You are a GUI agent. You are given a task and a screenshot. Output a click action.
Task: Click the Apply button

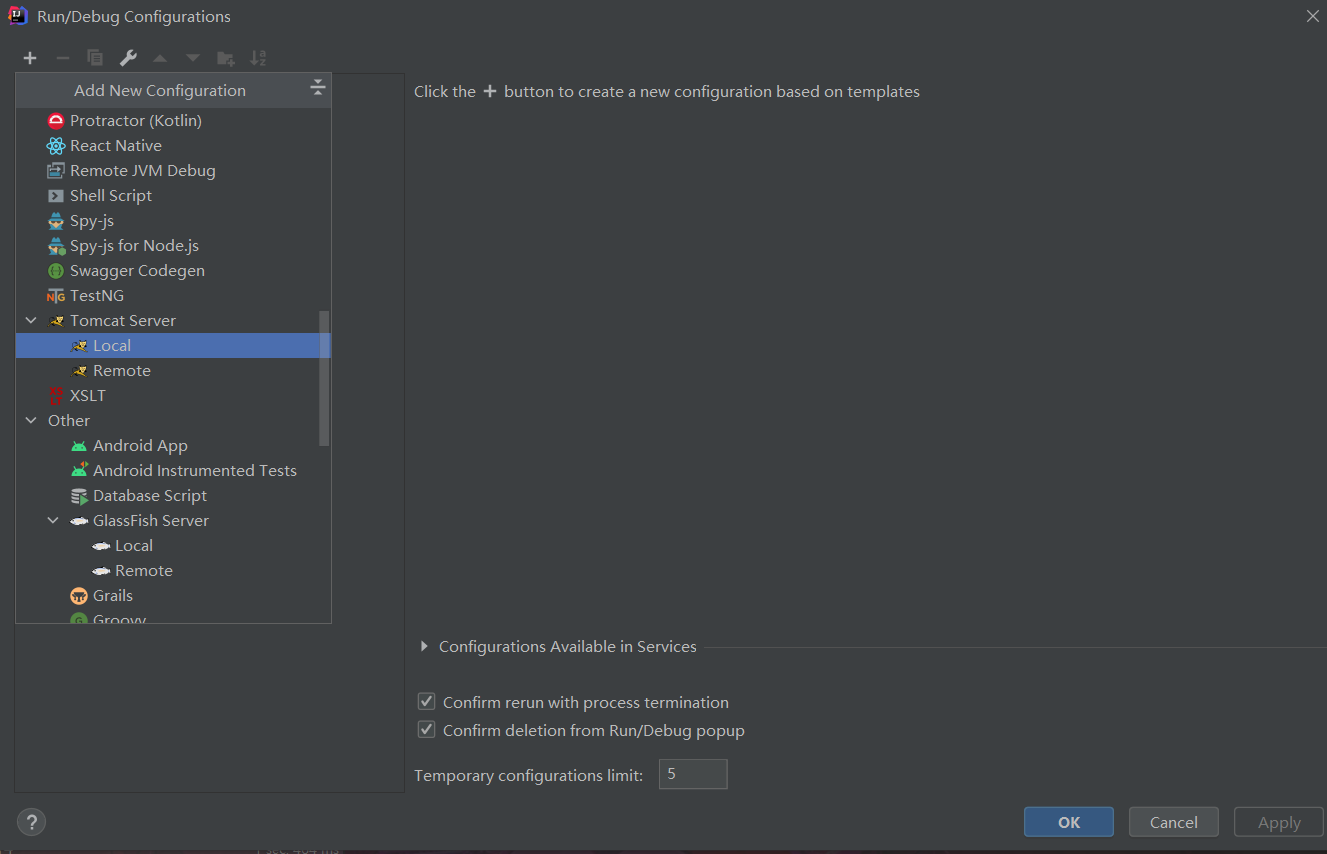click(1280, 822)
